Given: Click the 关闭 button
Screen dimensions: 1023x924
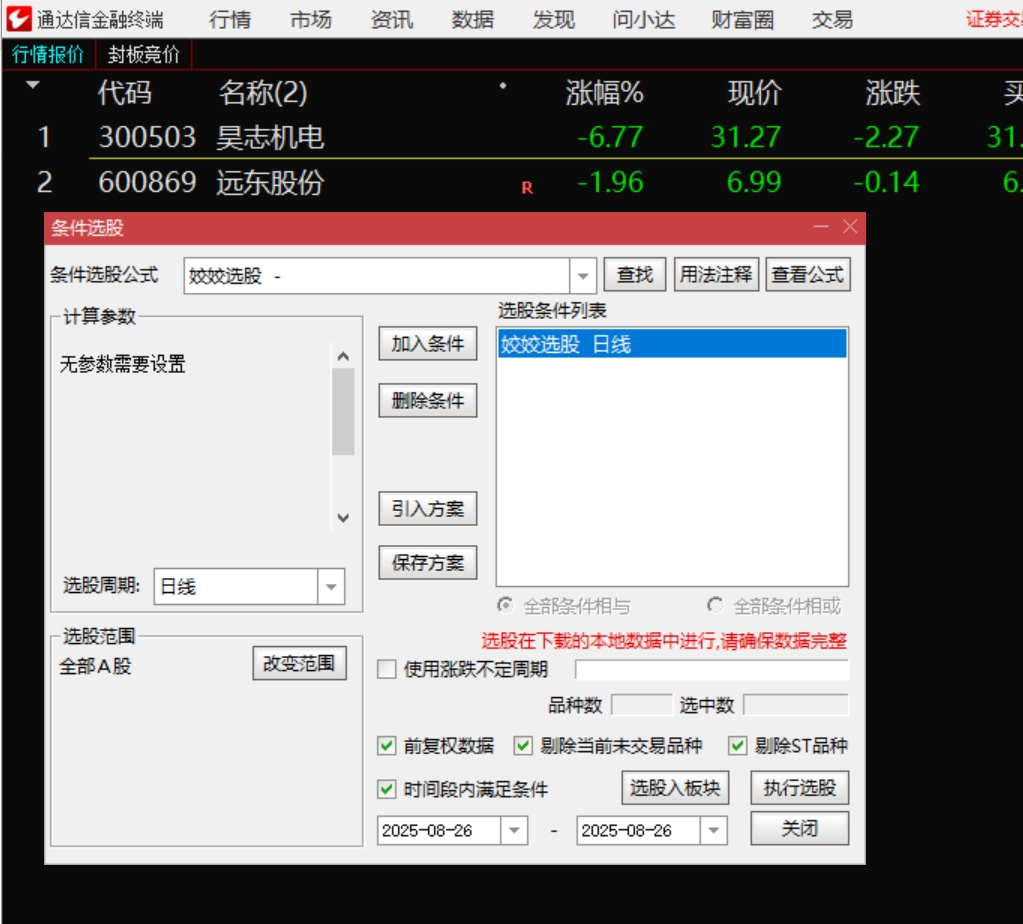Looking at the screenshot, I should 800,828.
